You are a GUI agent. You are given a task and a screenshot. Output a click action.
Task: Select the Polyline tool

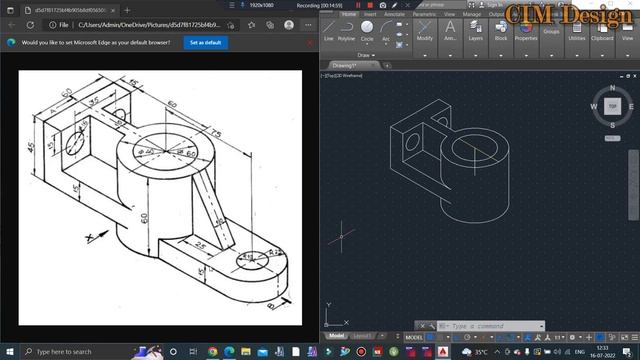pos(347,30)
